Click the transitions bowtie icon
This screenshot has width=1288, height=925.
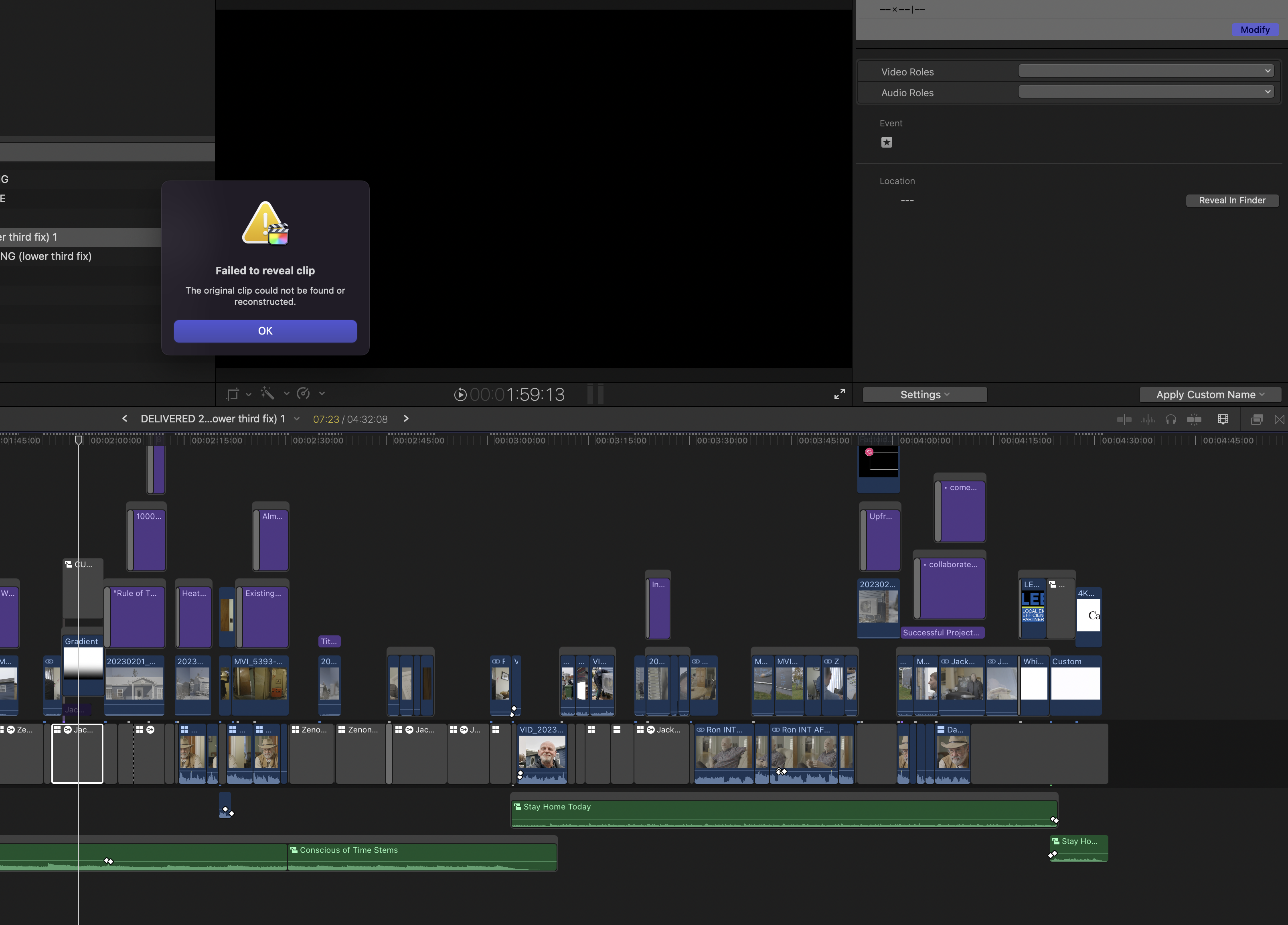click(x=1280, y=419)
